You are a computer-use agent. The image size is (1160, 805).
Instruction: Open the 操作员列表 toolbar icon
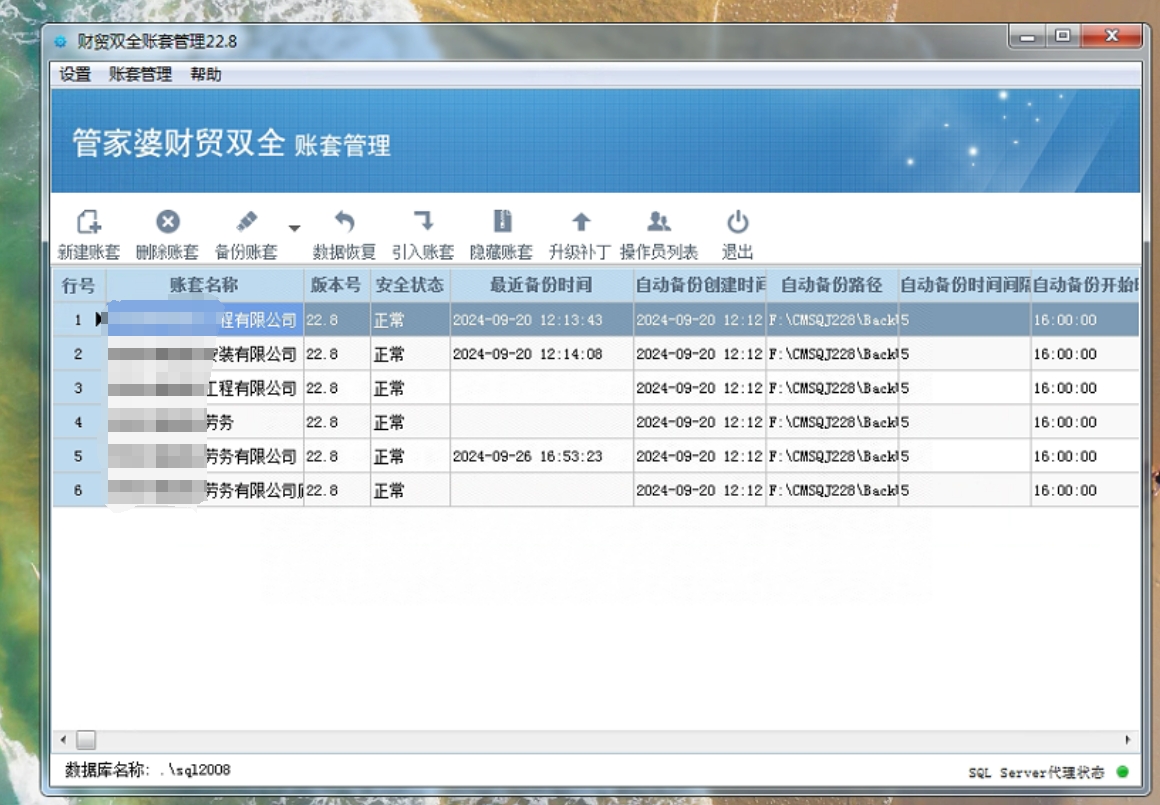pyautogui.click(x=658, y=222)
